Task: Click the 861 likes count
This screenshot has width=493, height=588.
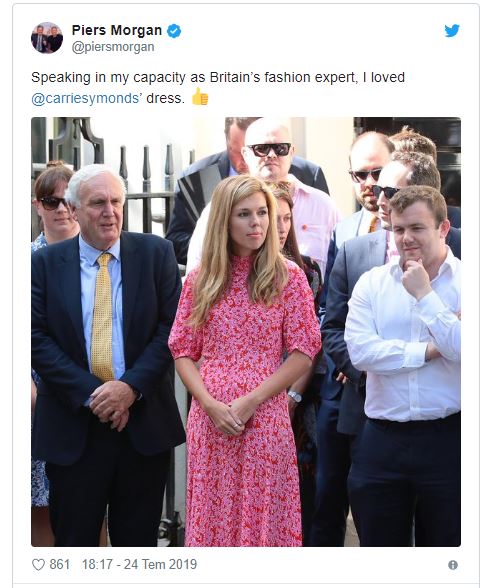Action: coord(60,564)
